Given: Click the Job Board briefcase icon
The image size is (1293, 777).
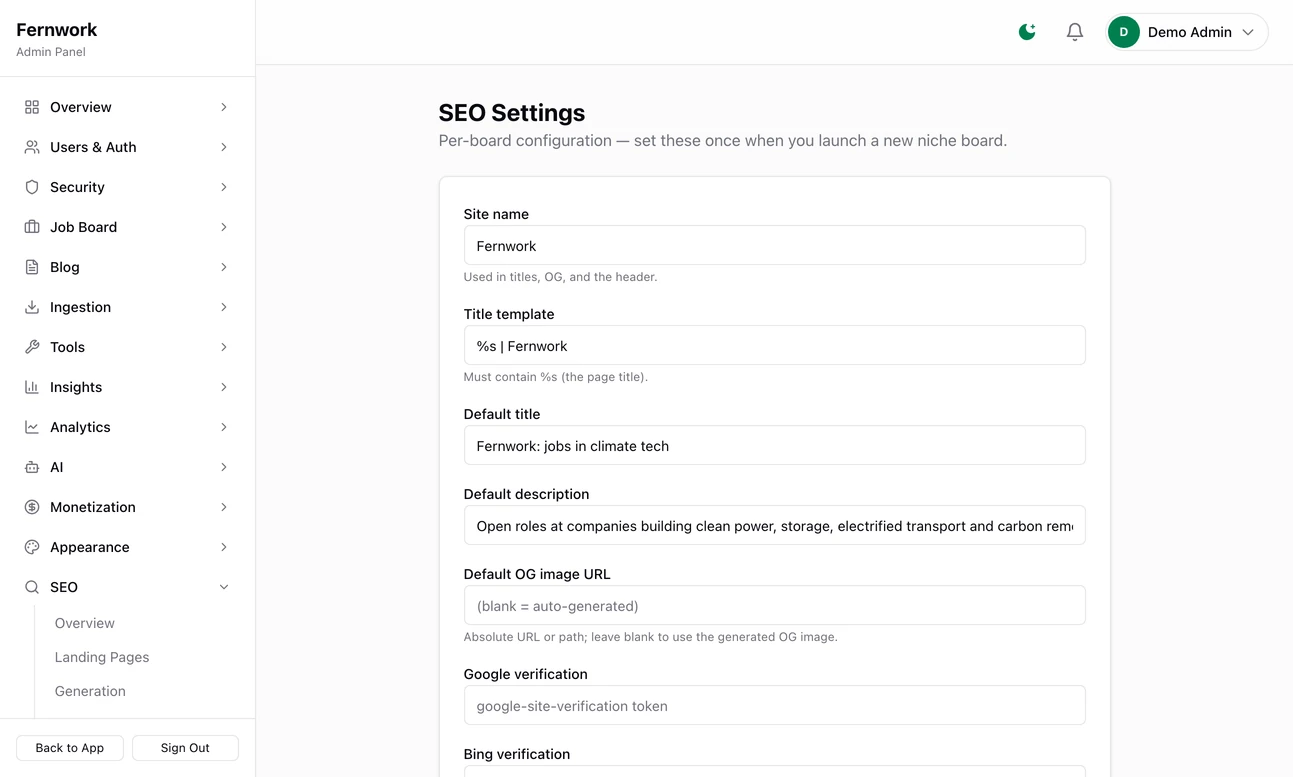Looking at the screenshot, I should (x=32, y=227).
